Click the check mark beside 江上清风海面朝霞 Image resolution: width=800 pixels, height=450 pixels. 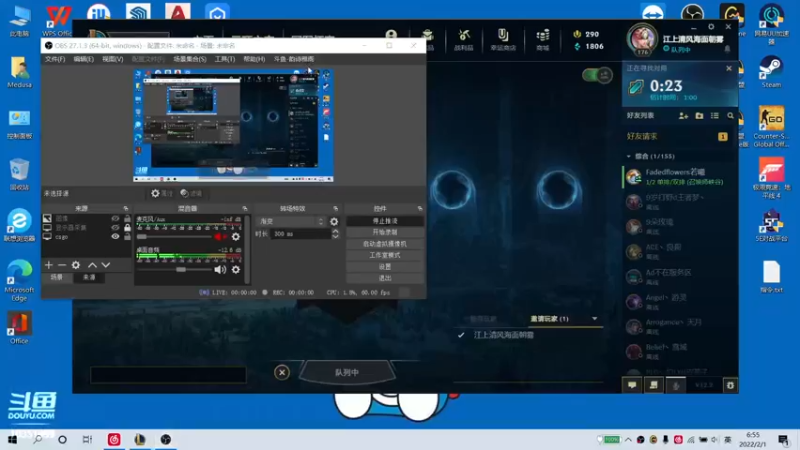461,335
